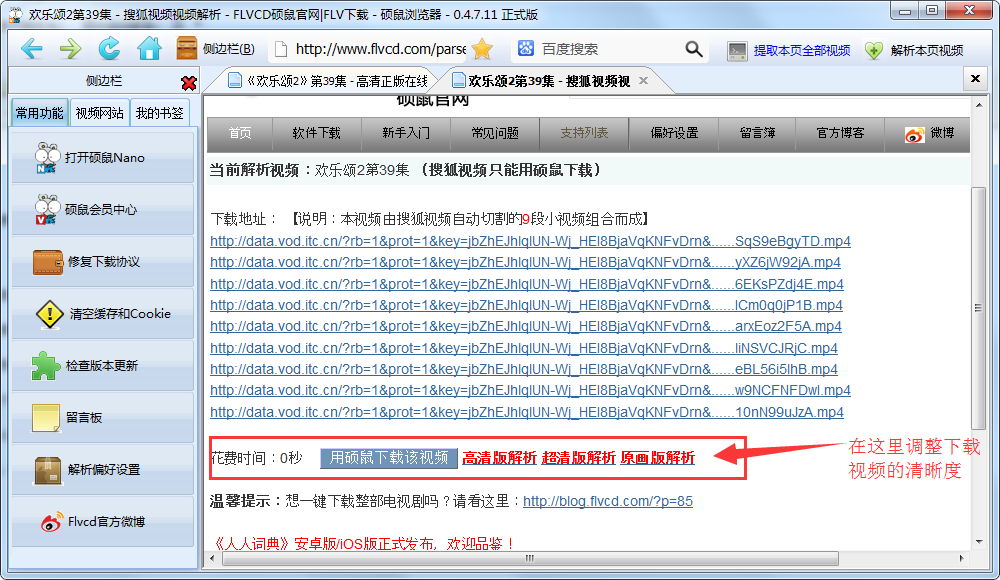Click the horizontal scrollbar thumb
The width and height of the screenshot is (1000, 580).
[x=530, y=558]
